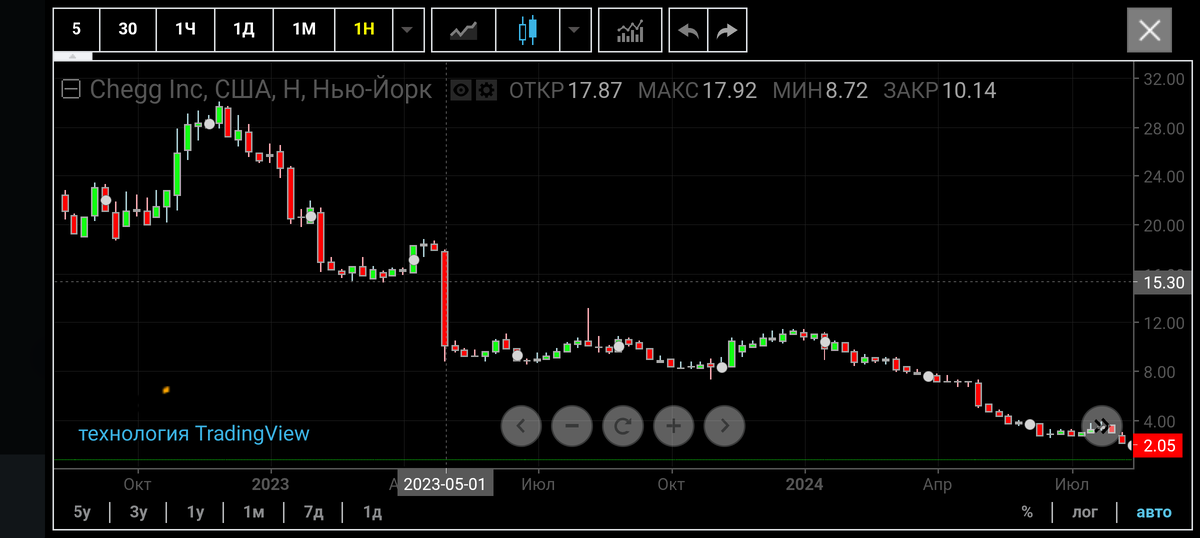Click the ОТКР 17.87 open value
This screenshot has width=1200, height=538.
pos(566,90)
